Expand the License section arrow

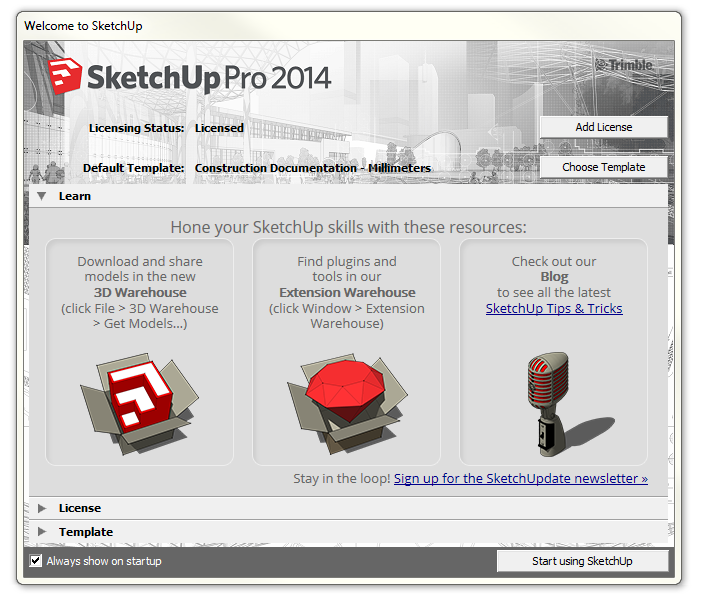point(42,508)
